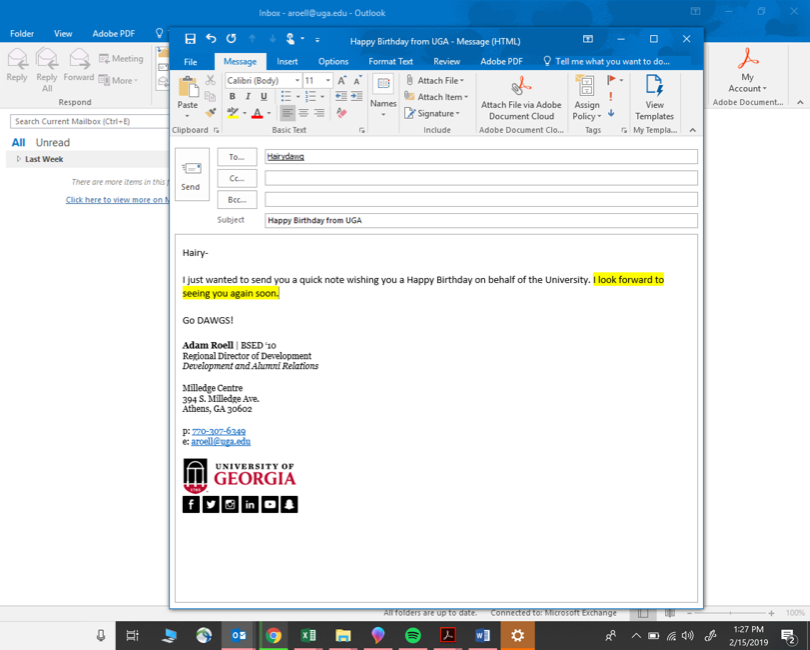Clear all formatting with the eraser icon

pos(341,112)
